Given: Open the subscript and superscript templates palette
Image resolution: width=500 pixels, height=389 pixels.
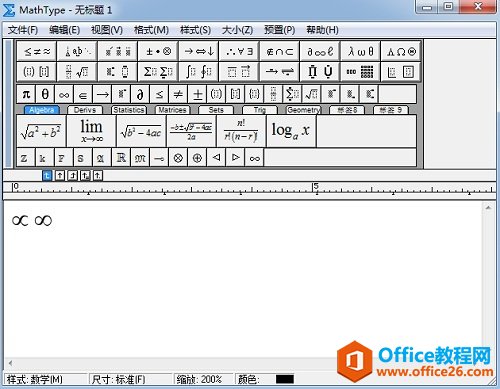Looking at the screenshot, I should click(118, 71).
